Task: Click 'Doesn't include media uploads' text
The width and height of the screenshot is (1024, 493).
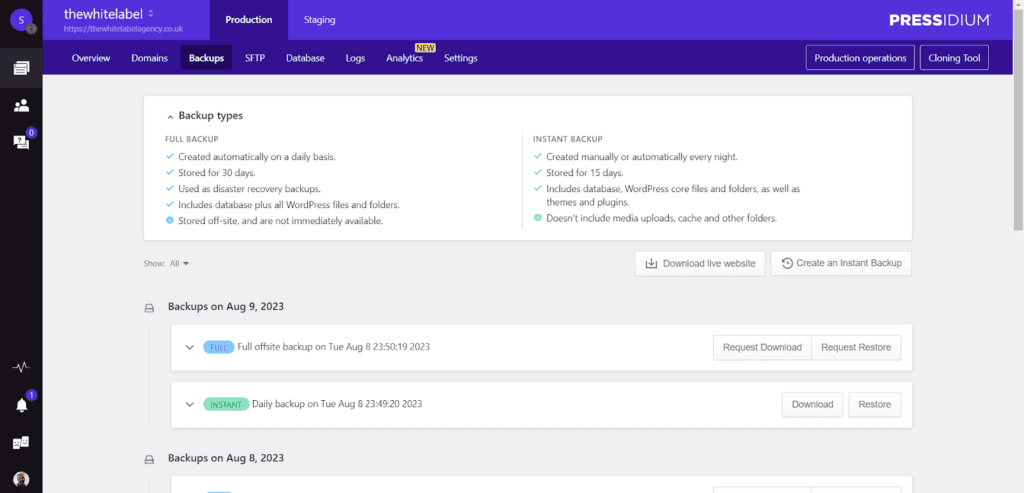Action: point(662,219)
